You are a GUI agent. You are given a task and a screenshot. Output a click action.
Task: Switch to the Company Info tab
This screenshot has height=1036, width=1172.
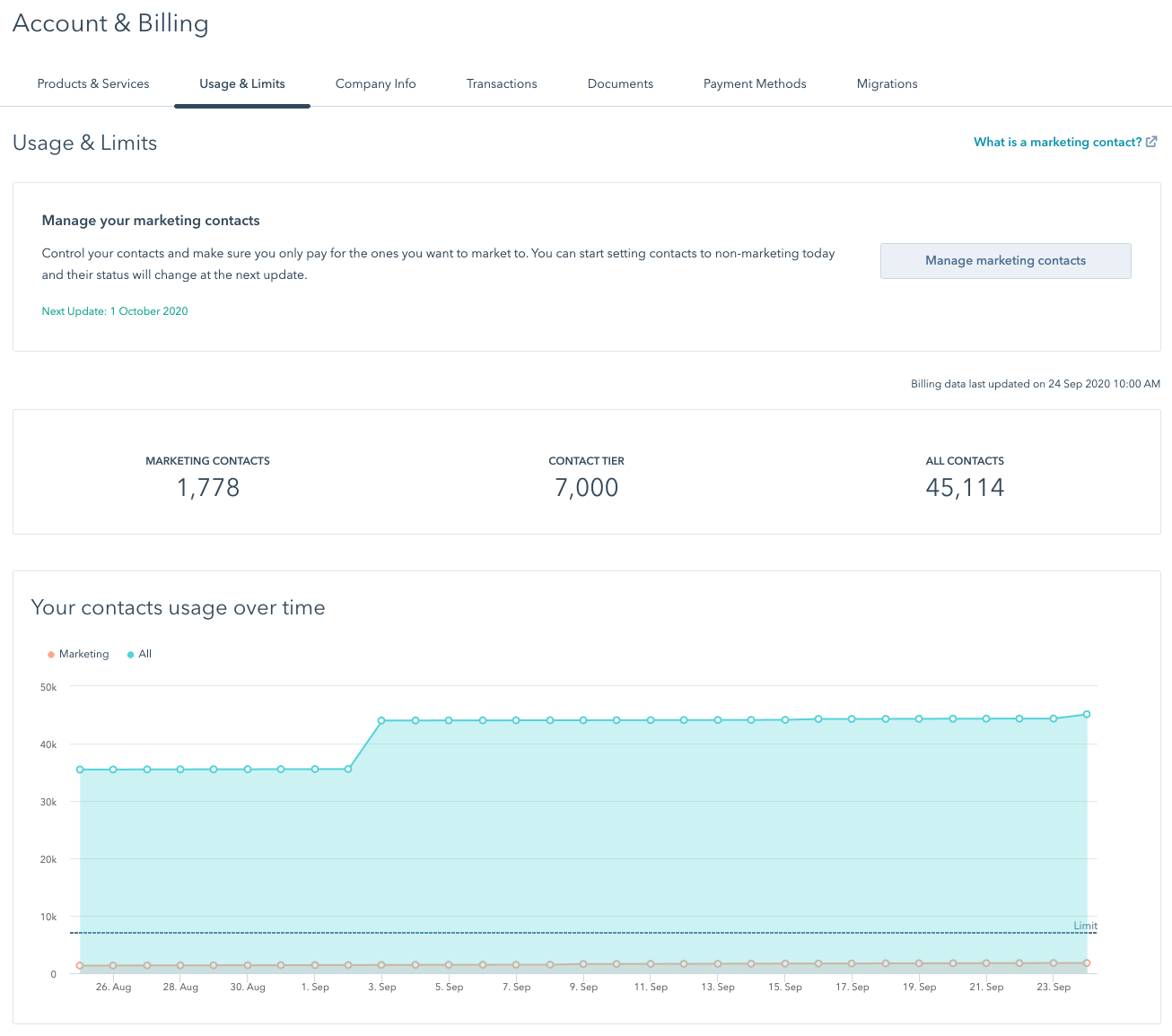[x=375, y=83]
